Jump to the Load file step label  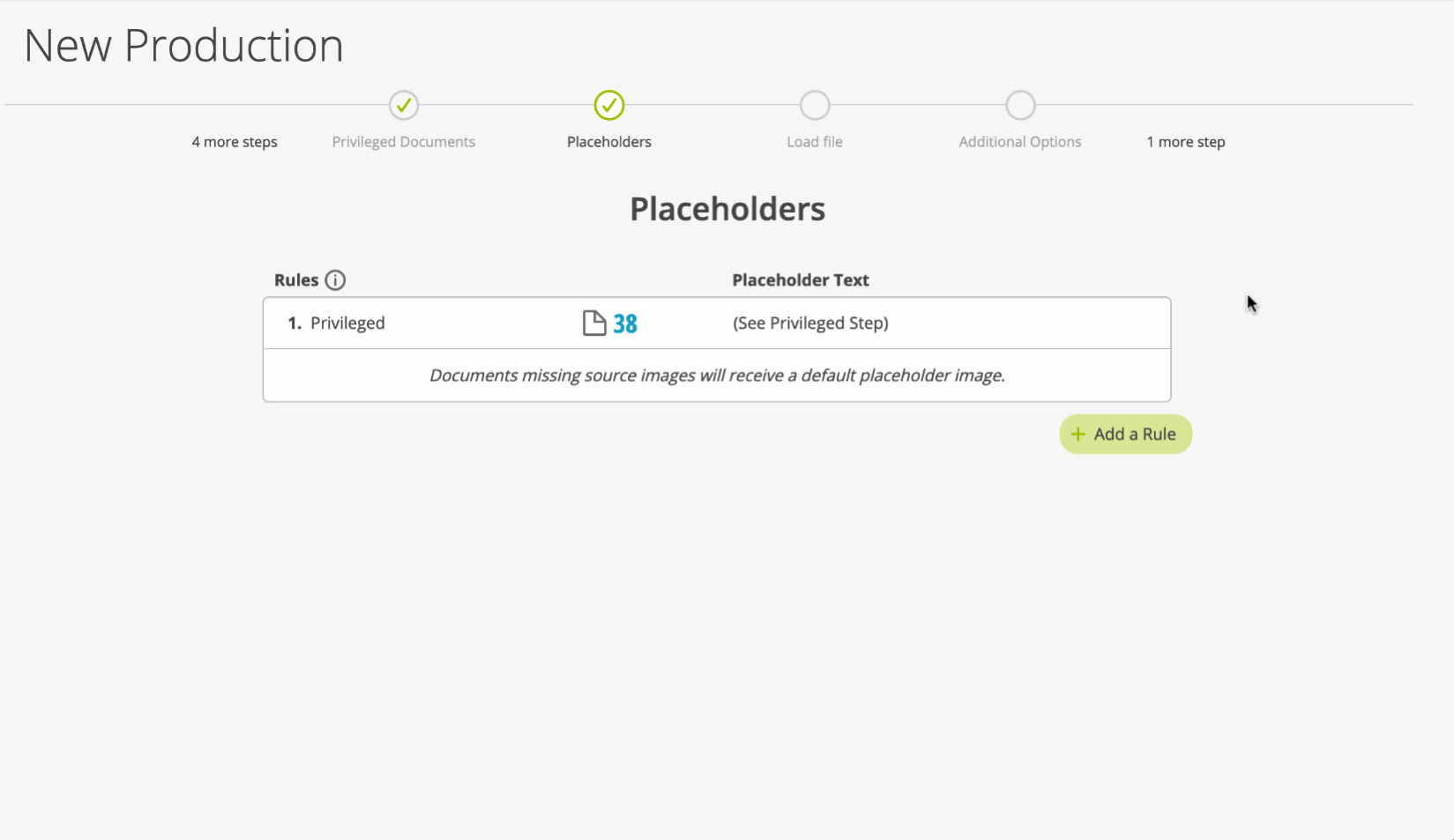(815, 142)
